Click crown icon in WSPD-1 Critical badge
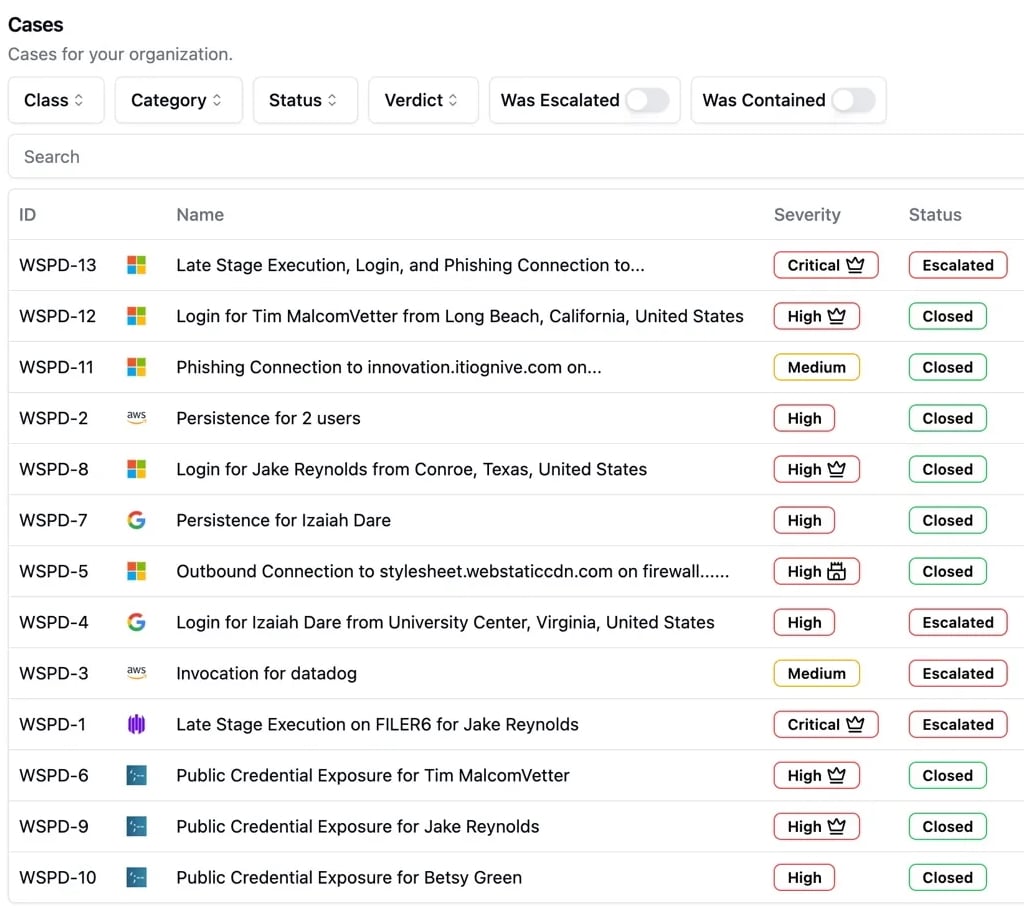The image size is (1024, 906). (855, 724)
